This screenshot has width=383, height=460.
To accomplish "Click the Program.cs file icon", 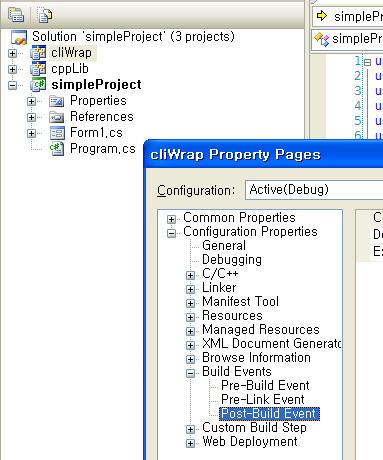I will [57, 149].
